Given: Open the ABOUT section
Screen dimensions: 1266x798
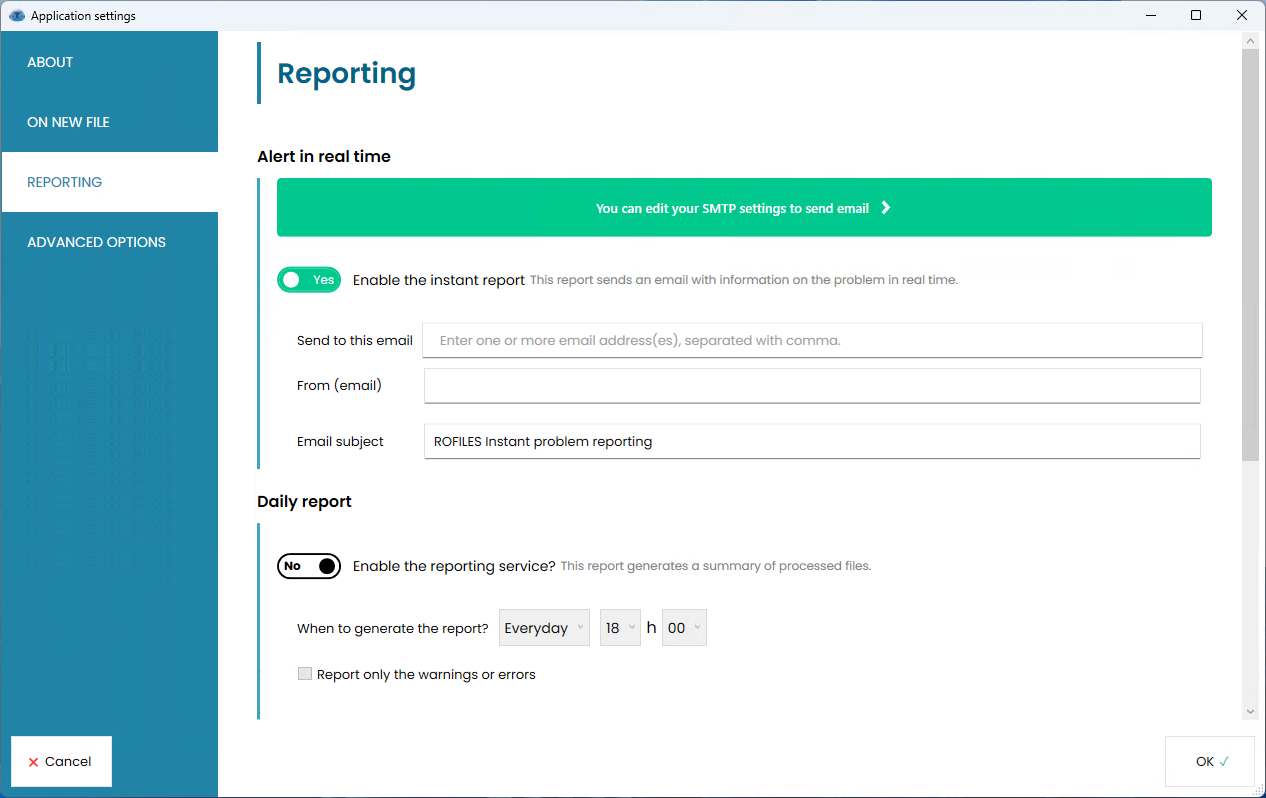Looking at the screenshot, I should 109,62.
